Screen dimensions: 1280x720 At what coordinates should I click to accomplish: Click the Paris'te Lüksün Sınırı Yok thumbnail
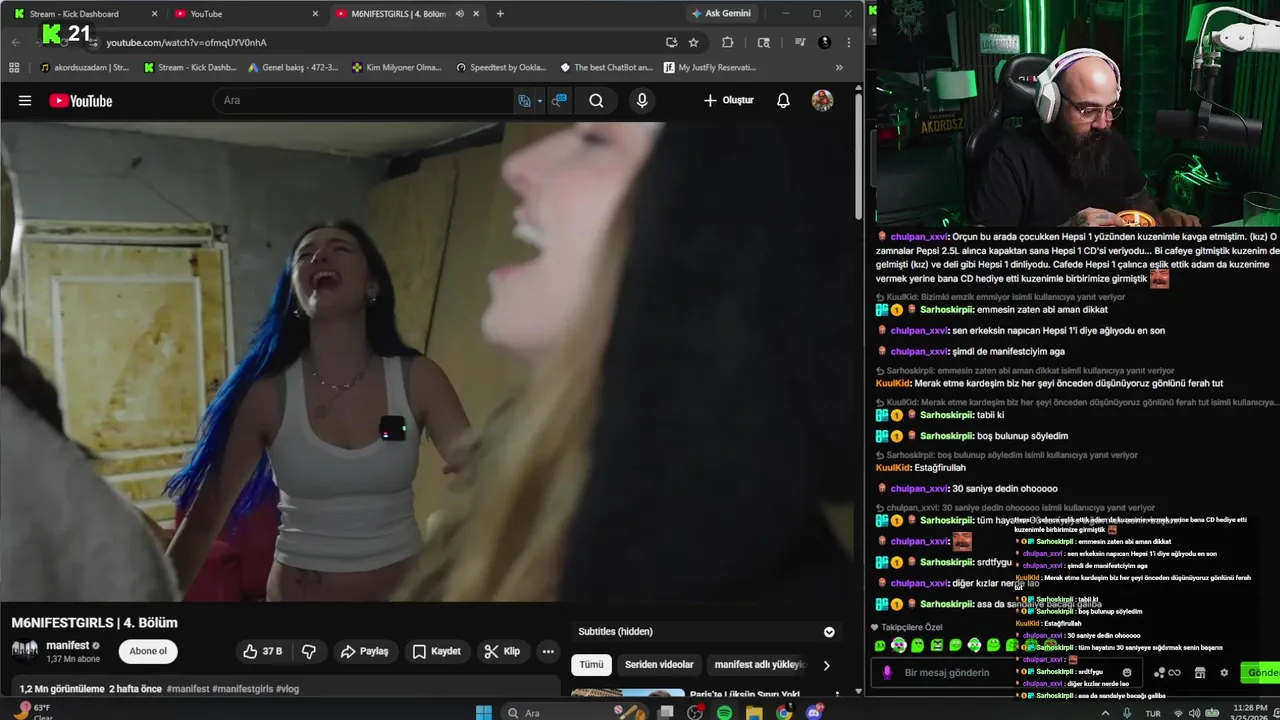(x=628, y=692)
